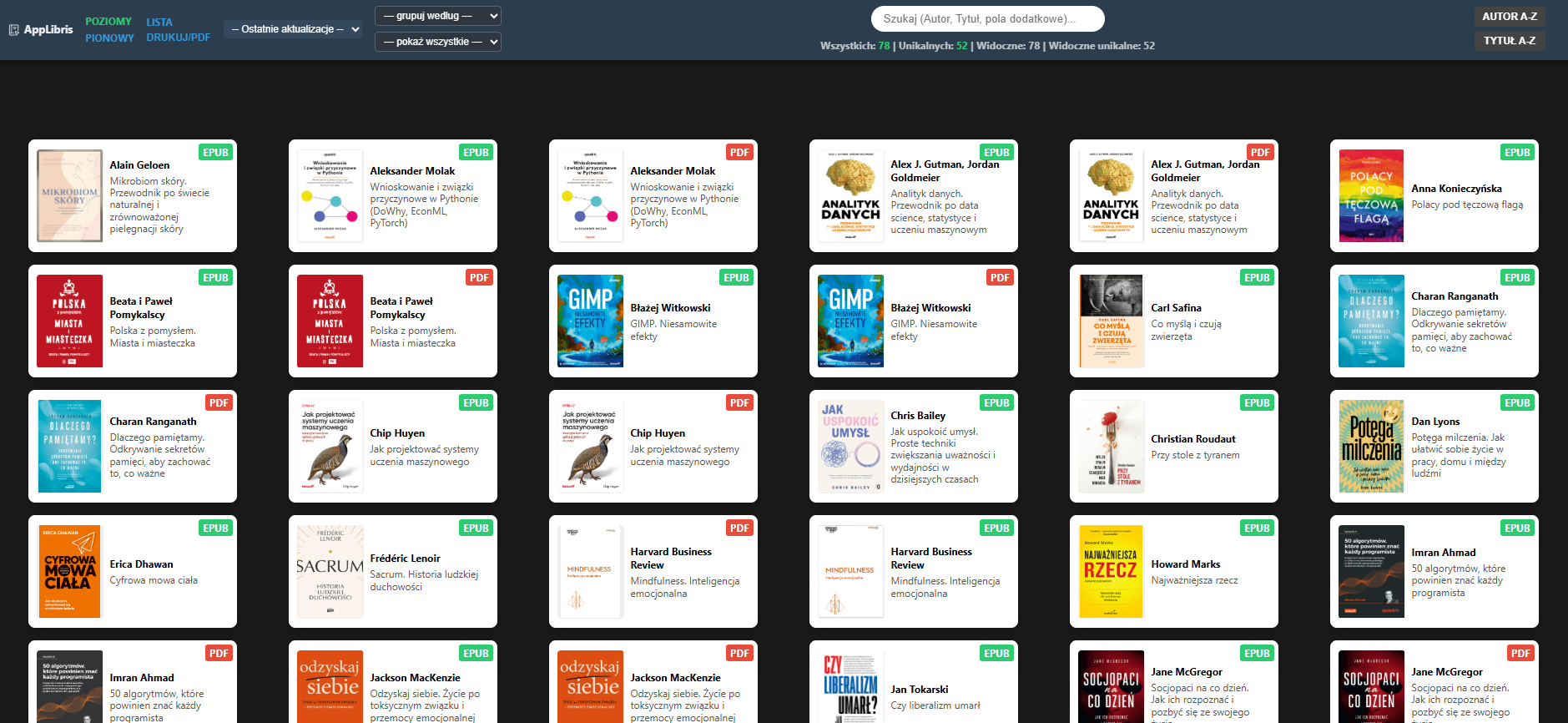Click EPUB badge on Howard Marks card
This screenshot has width=1568, height=723.
(1257, 528)
